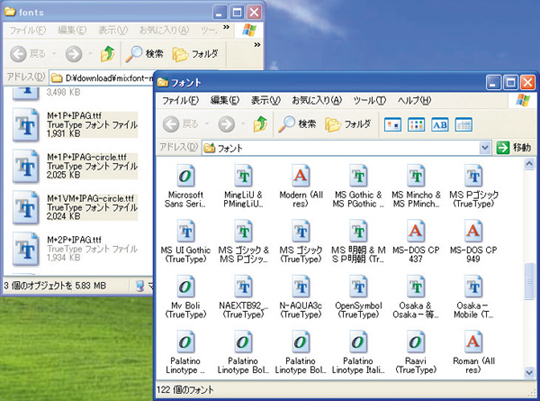This screenshot has height=401, width=540.
Task: Select MS ゴシック & MS Pゴシック font
Action: pos(243,231)
